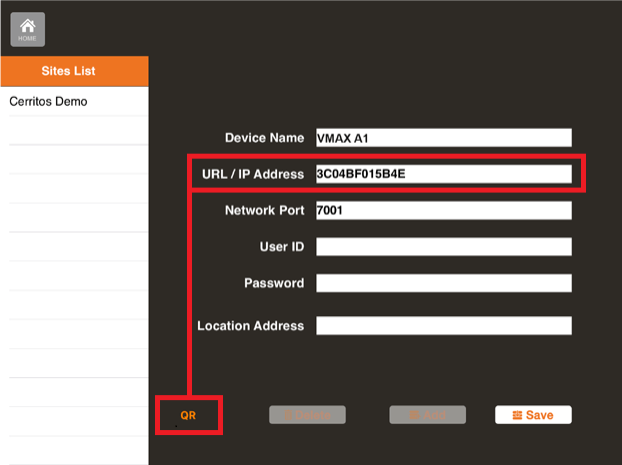Image resolution: width=622 pixels, height=465 pixels.
Task: Click the URL / IP Address label
Action: pos(251,174)
